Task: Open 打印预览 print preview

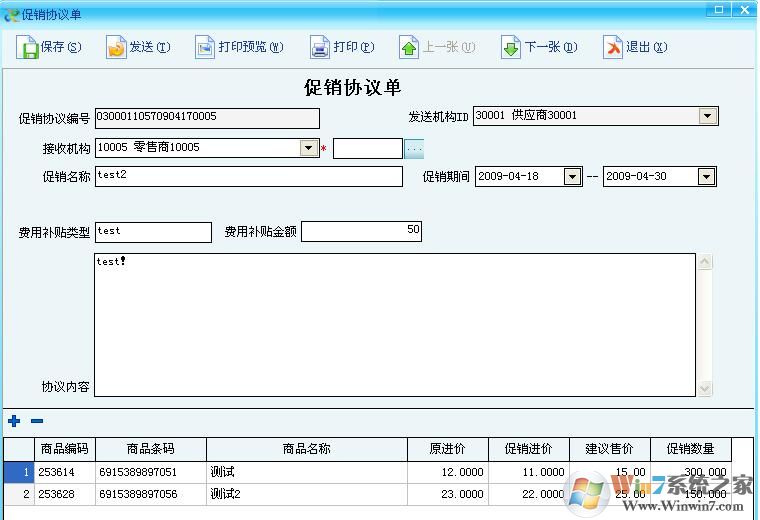Action: click(205, 47)
